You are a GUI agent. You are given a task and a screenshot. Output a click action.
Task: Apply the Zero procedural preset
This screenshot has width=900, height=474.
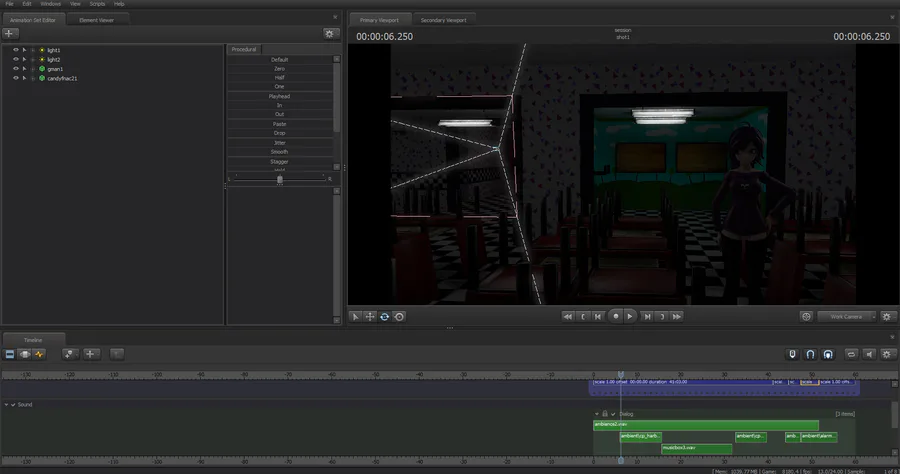pyautogui.click(x=280, y=68)
